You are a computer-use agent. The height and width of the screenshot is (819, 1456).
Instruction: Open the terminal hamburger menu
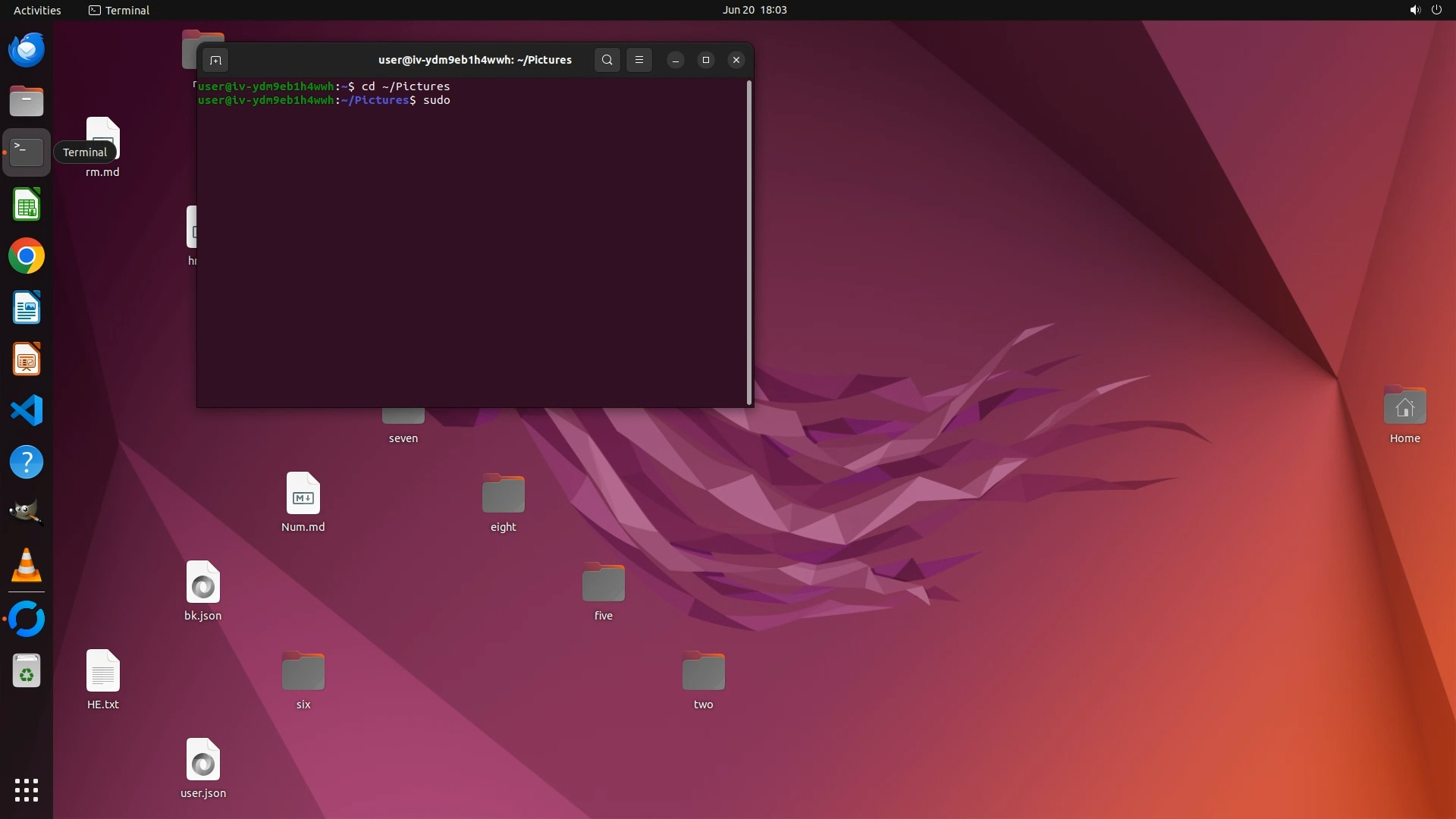coord(639,60)
